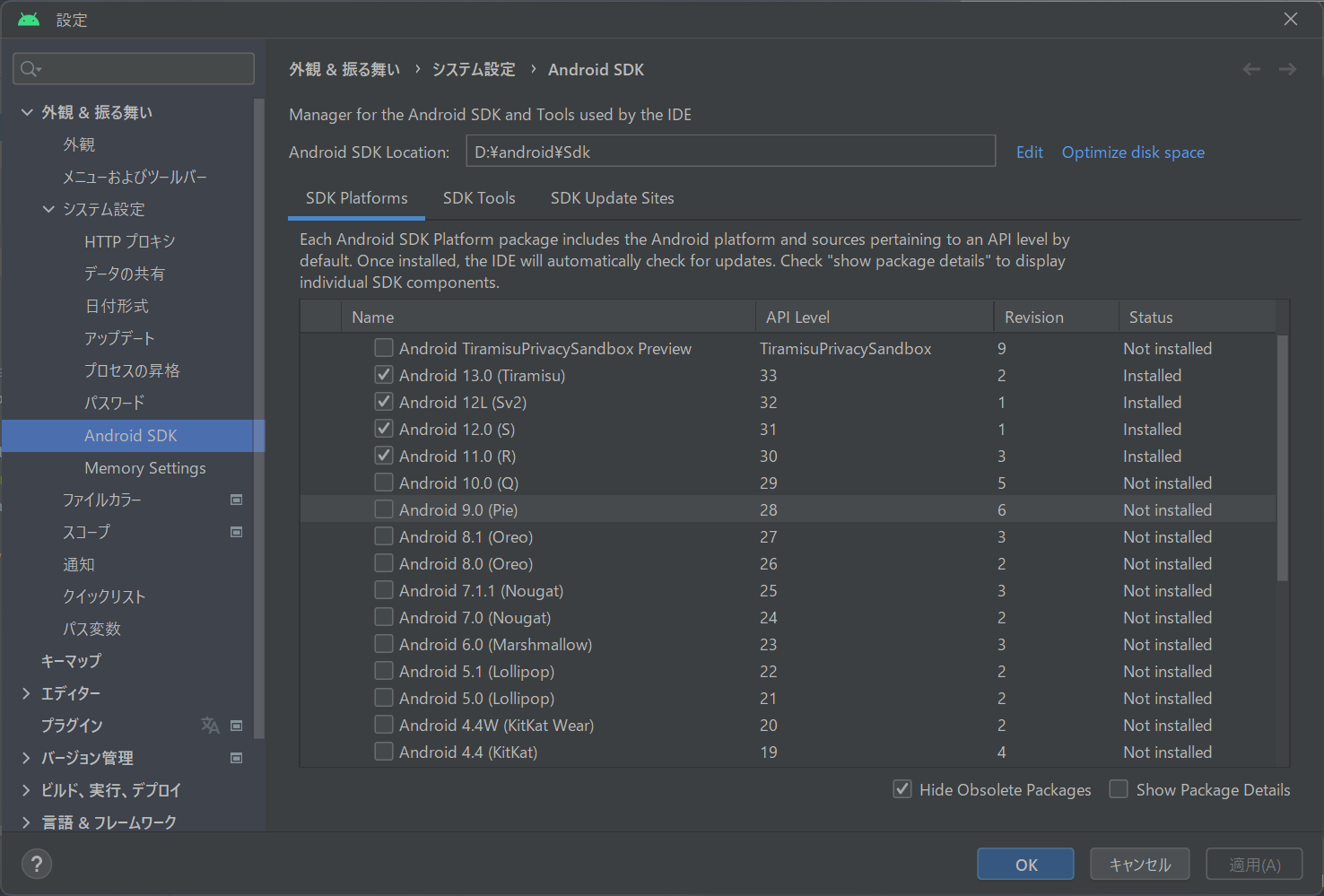The image size is (1324, 896).
Task: Expand the 言語 & フレームワーク section
Action: pos(26,822)
